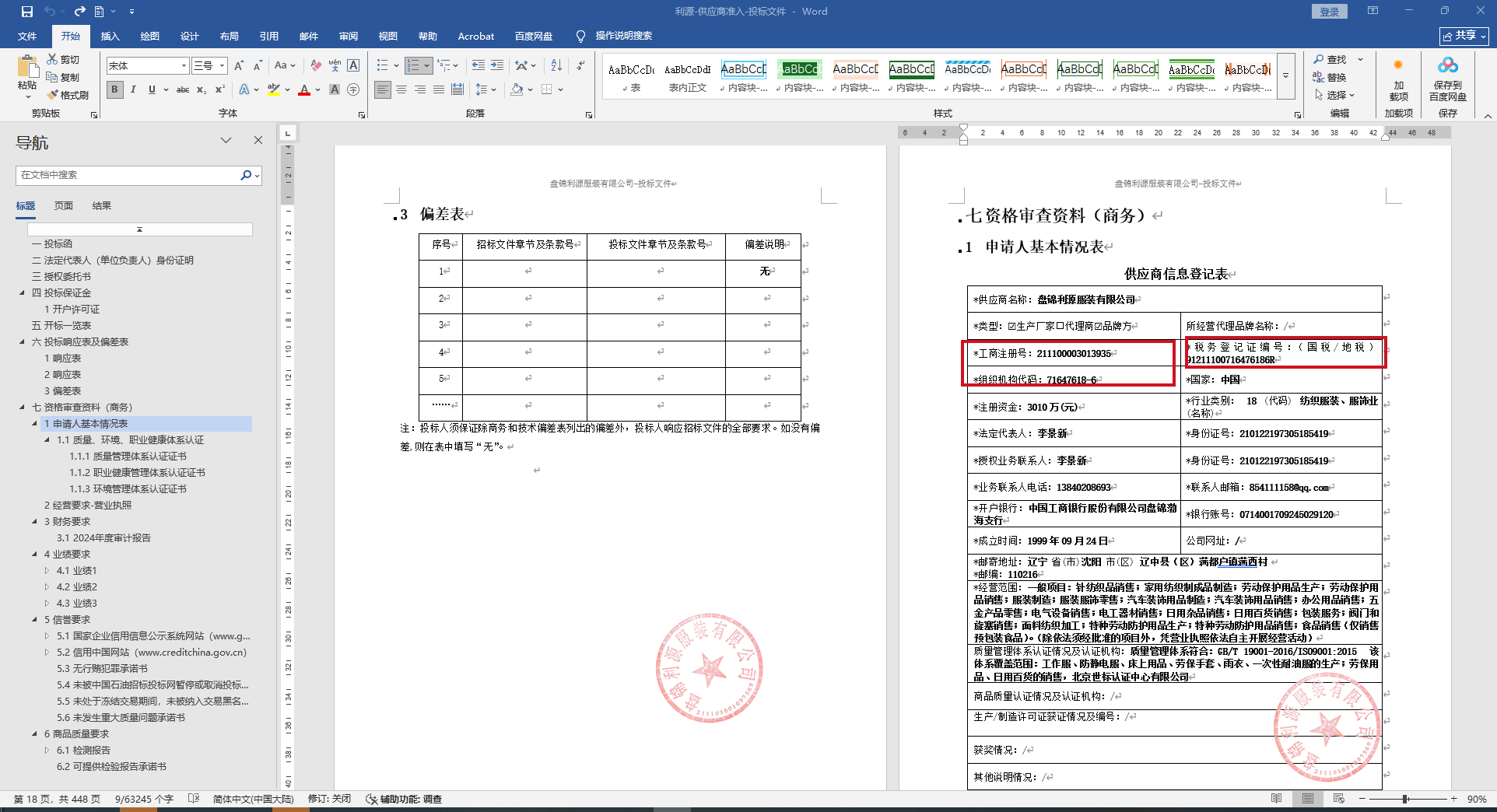The height and width of the screenshot is (812, 1497).
Task: Expand the 4.1 业绩1 heading
Action: 47,571
